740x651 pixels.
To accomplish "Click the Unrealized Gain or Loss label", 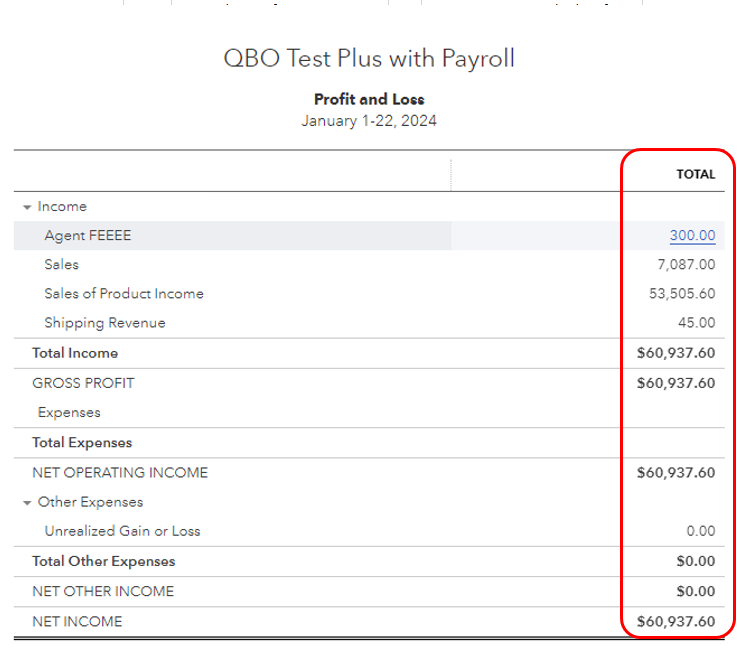I will [122, 531].
